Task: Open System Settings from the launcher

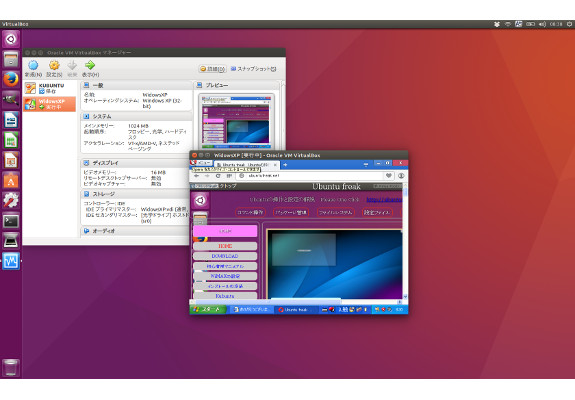Action: tap(11, 201)
